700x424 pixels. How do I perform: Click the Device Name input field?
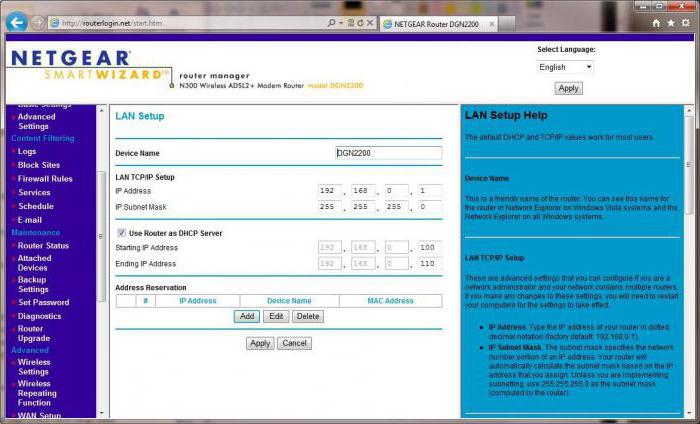(388, 153)
